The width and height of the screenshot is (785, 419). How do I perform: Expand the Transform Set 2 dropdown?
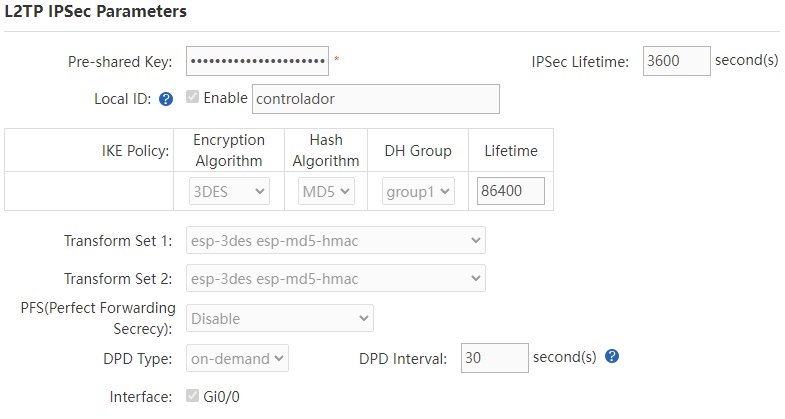pos(337,278)
